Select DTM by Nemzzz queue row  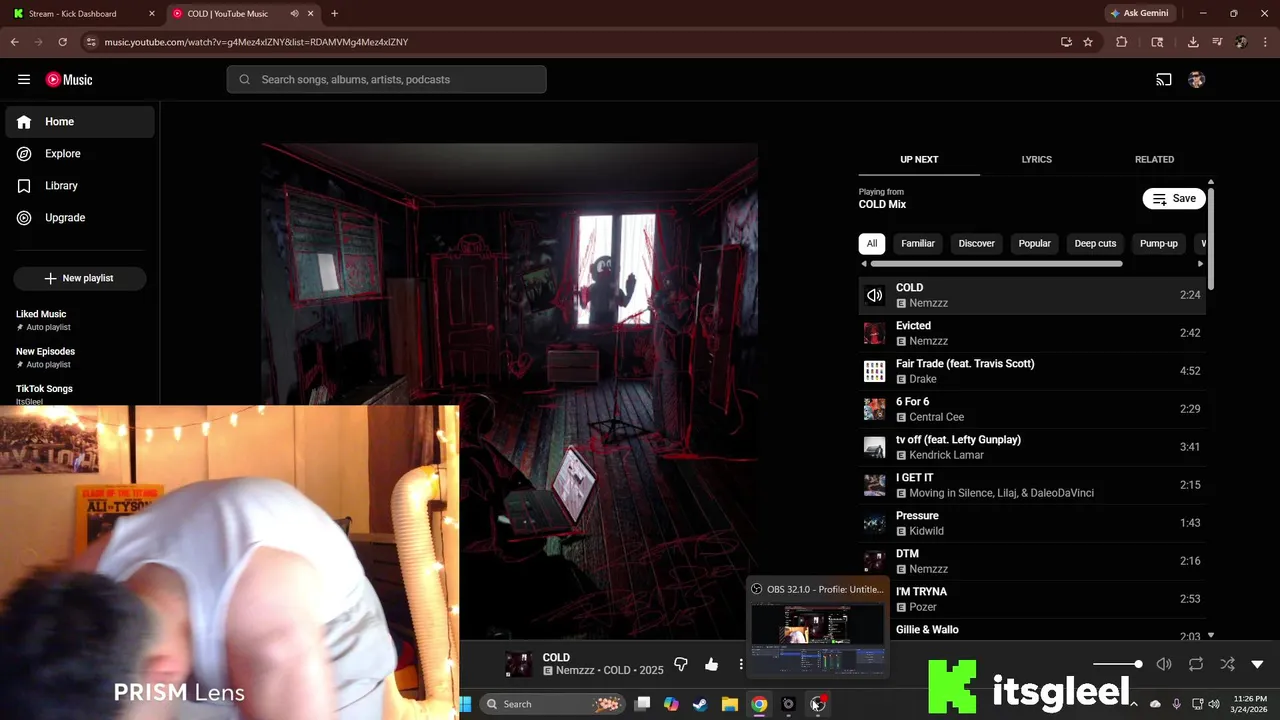pos(1032,561)
